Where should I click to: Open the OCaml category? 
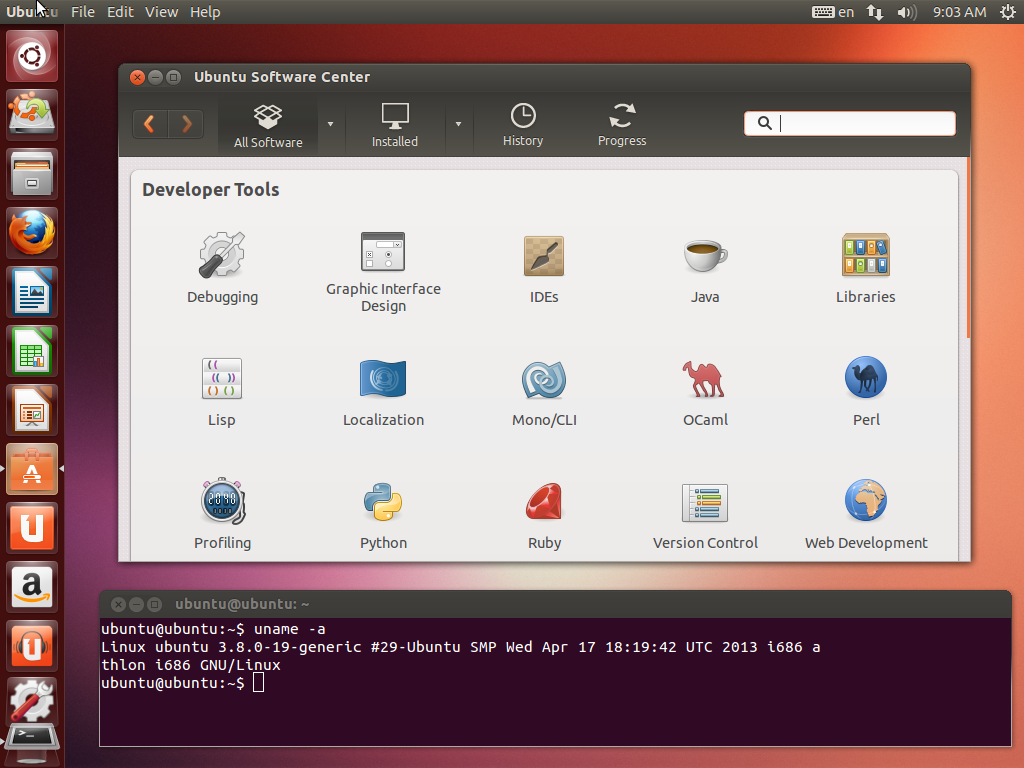[x=705, y=391]
